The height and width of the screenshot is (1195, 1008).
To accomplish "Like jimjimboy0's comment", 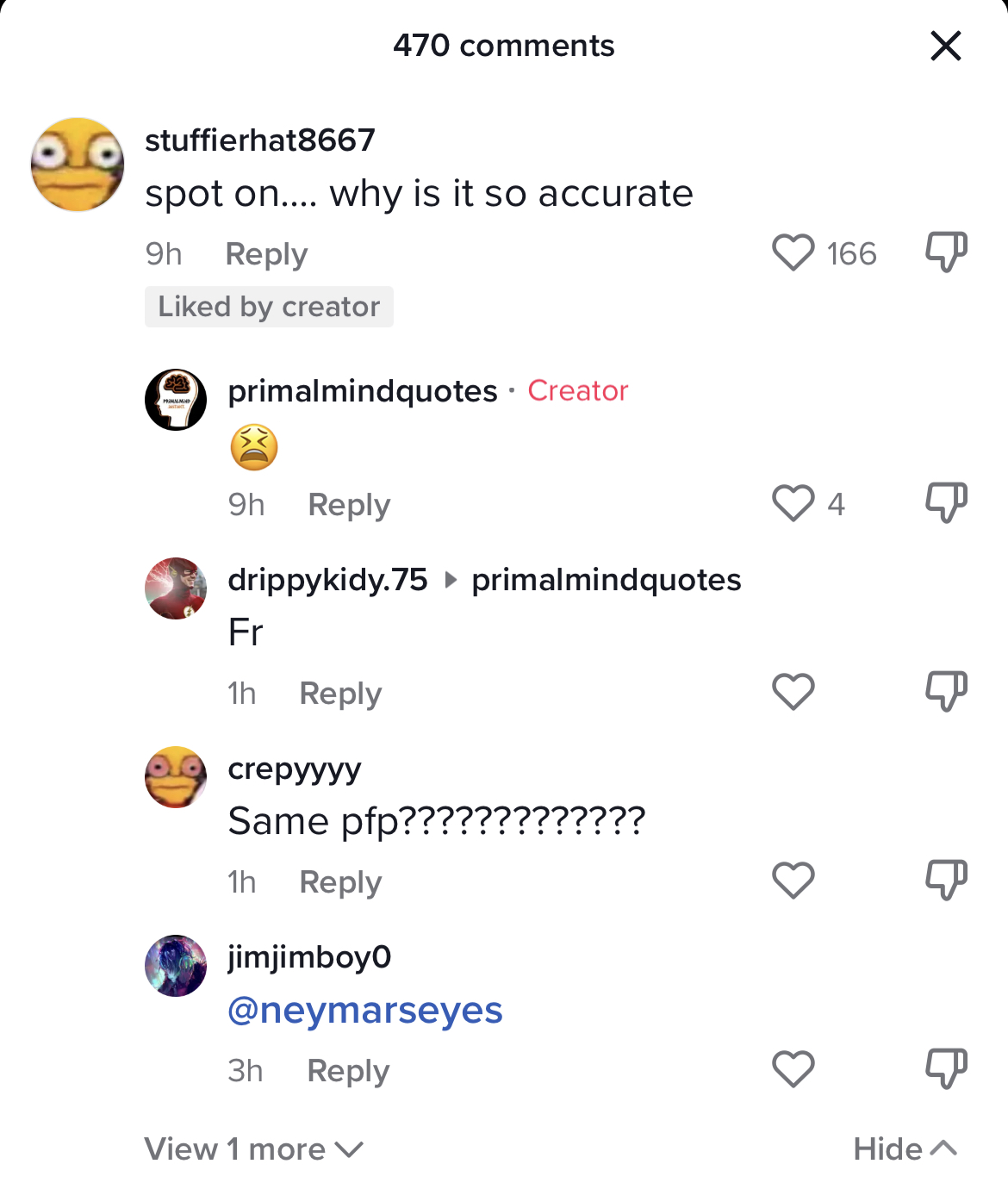I will [x=793, y=1069].
